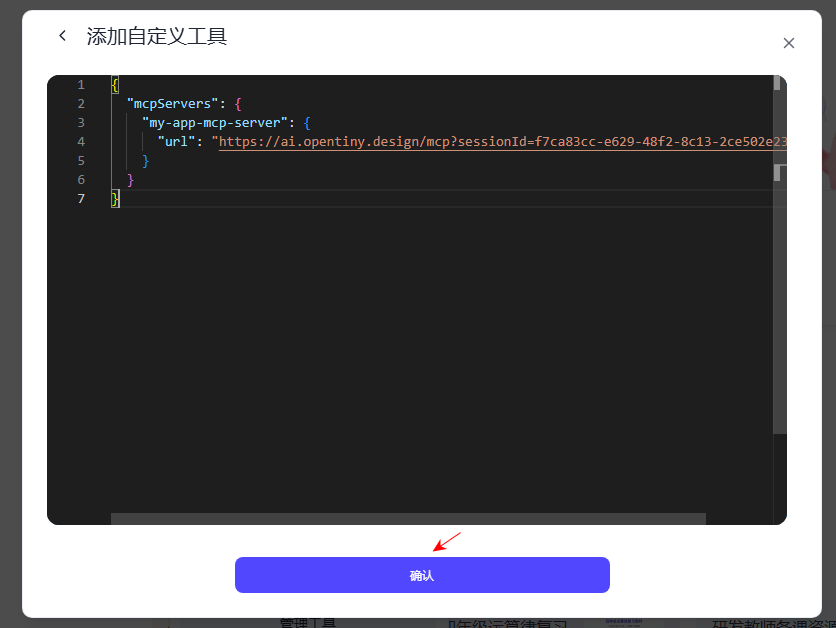Click the opening brace on line 1

click(x=115, y=85)
